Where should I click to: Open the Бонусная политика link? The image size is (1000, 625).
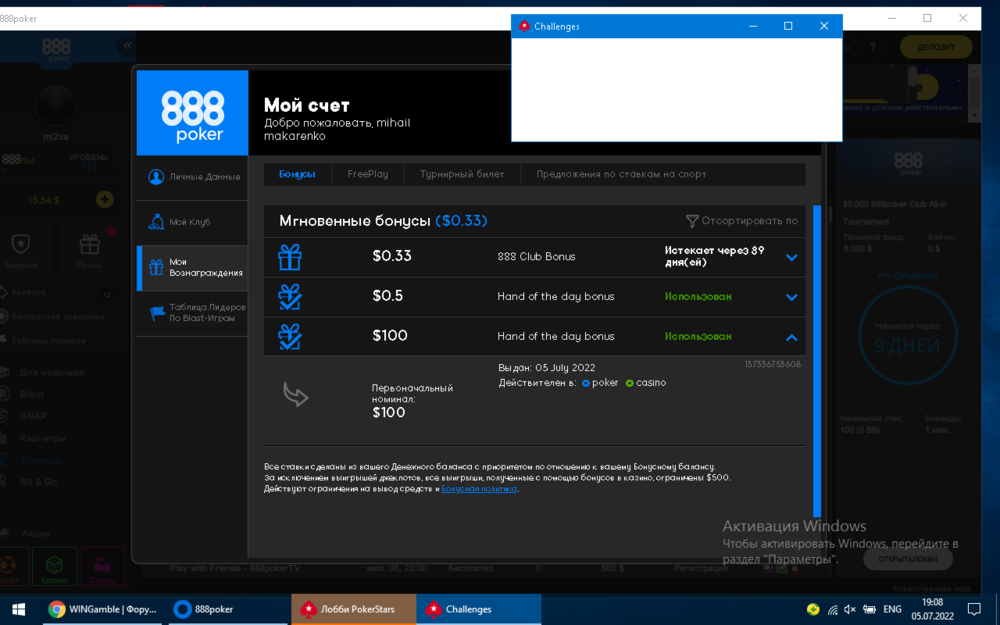click(x=479, y=489)
